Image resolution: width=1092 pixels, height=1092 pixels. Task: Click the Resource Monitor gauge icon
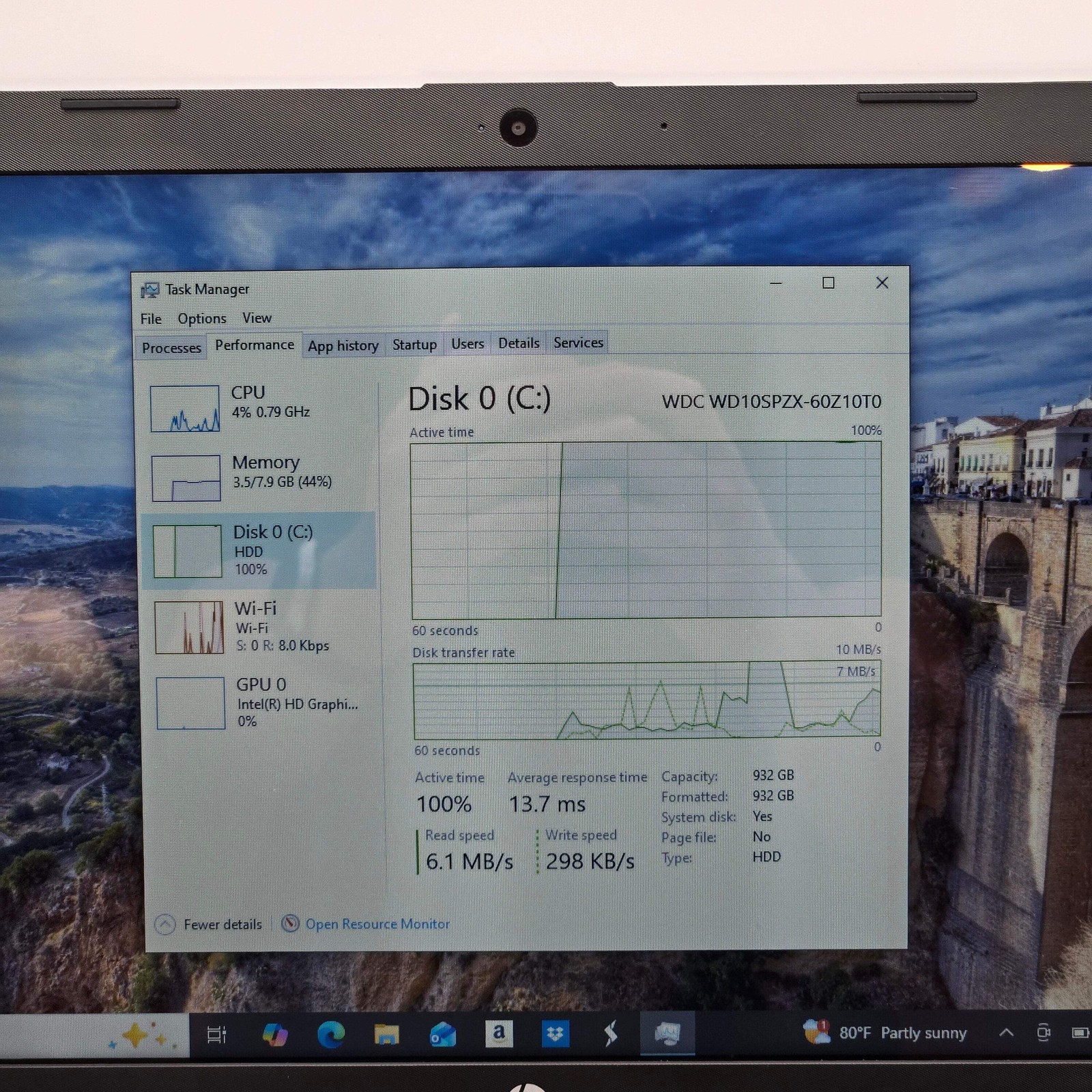[x=290, y=923]
